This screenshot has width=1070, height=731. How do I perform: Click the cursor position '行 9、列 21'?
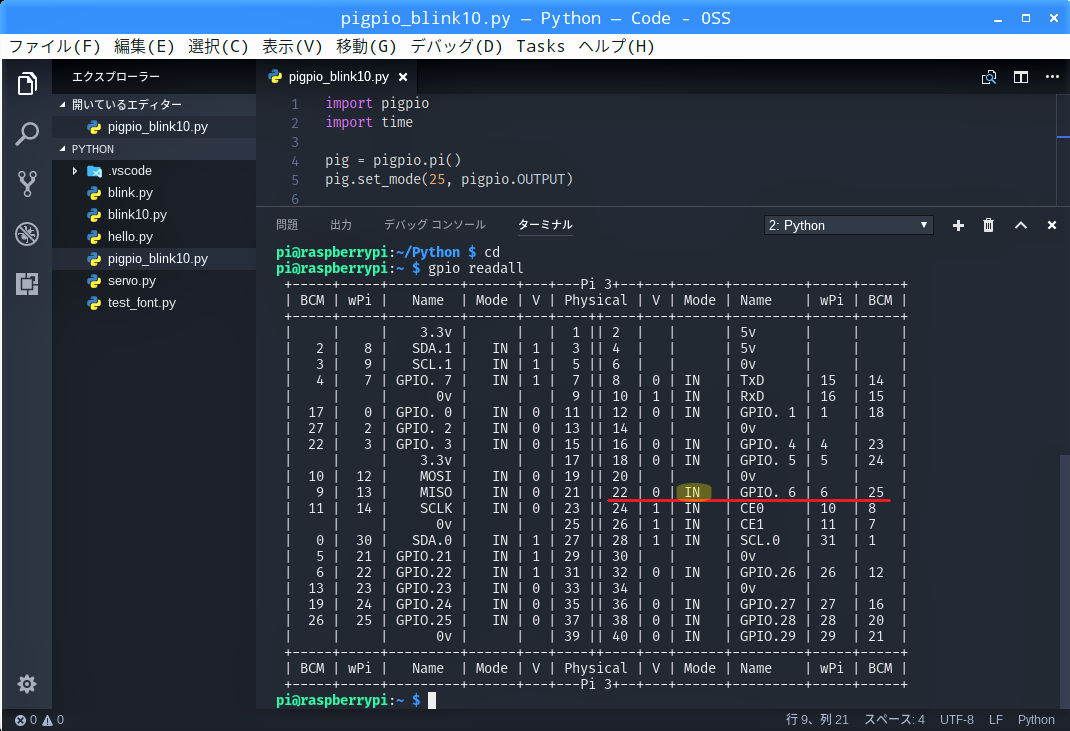817,719
